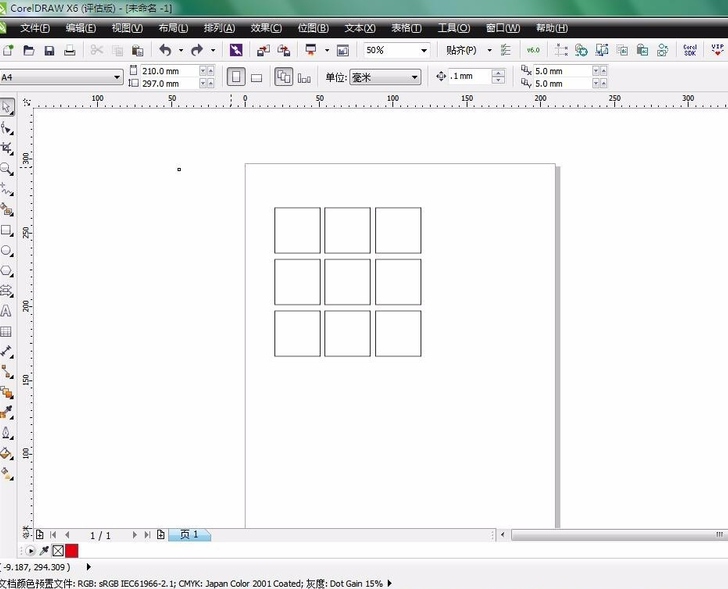Toggle apply layout to all pages
The height and width of the screenshot is (589, 728).
click(x=283, y=77)
